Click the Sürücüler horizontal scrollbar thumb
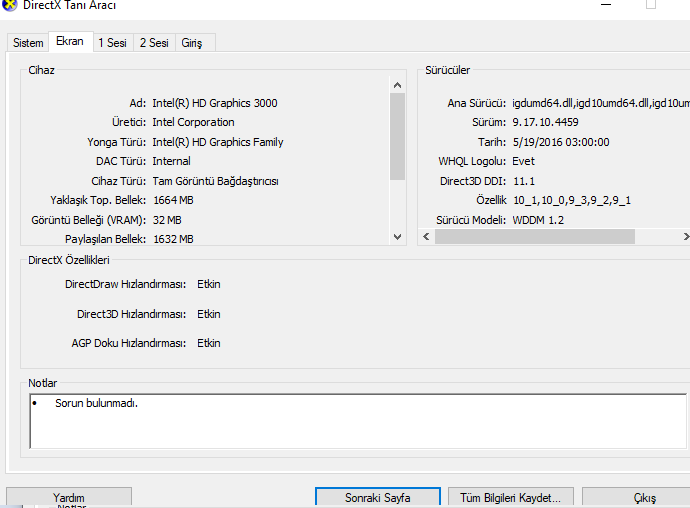This screenshot has height=508, width=690. pyautogui.click(x=535, y=236)
